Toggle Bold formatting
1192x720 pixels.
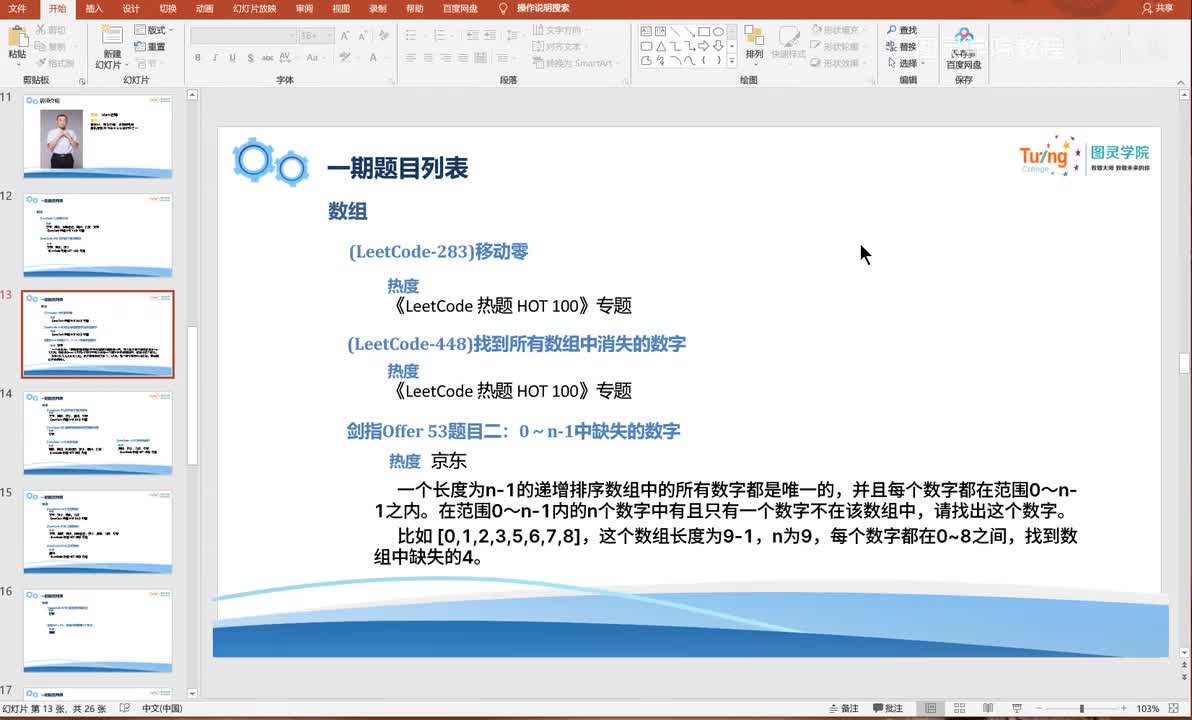pyautogui.click(x=198, y=58)
